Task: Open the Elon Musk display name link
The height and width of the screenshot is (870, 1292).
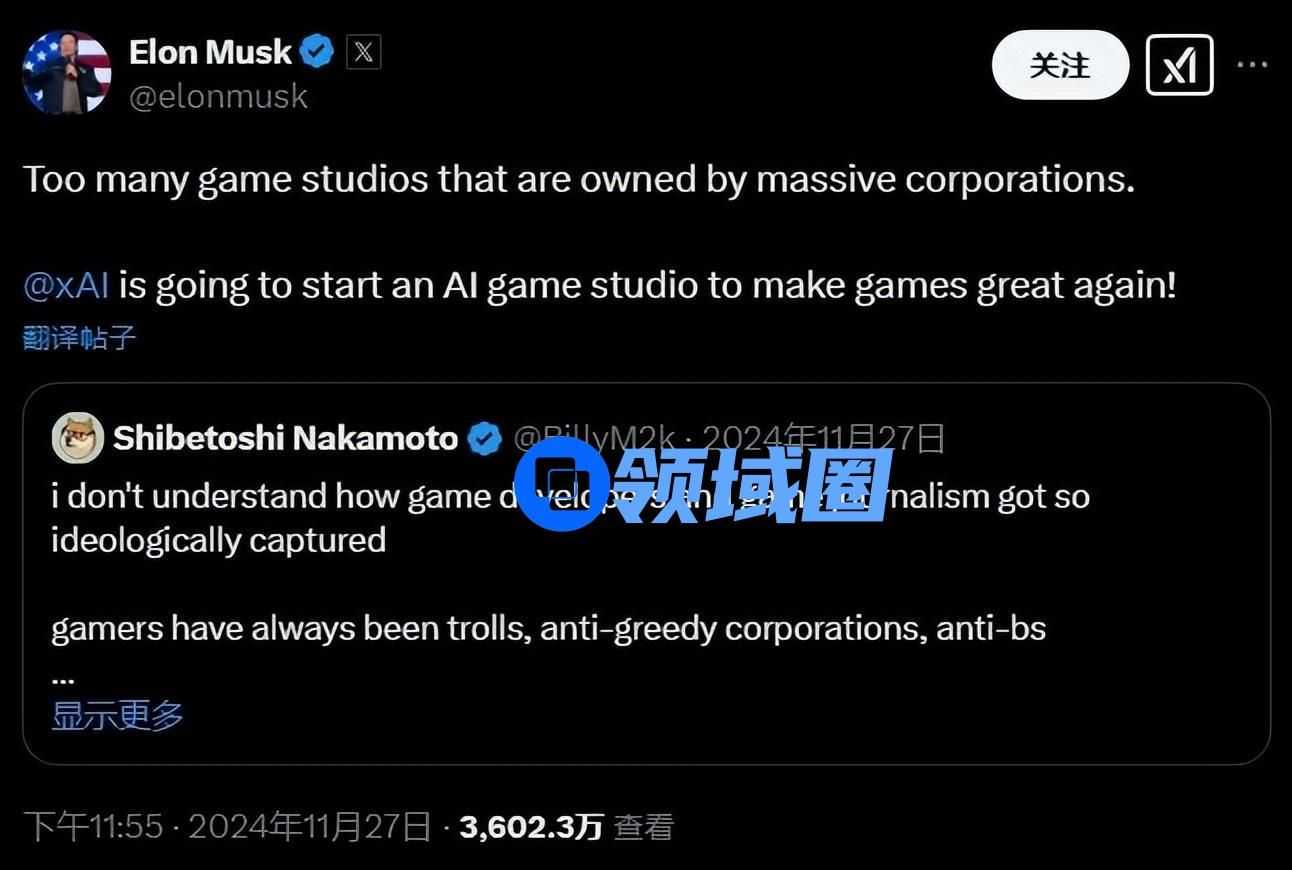Action: pos(210,52)
